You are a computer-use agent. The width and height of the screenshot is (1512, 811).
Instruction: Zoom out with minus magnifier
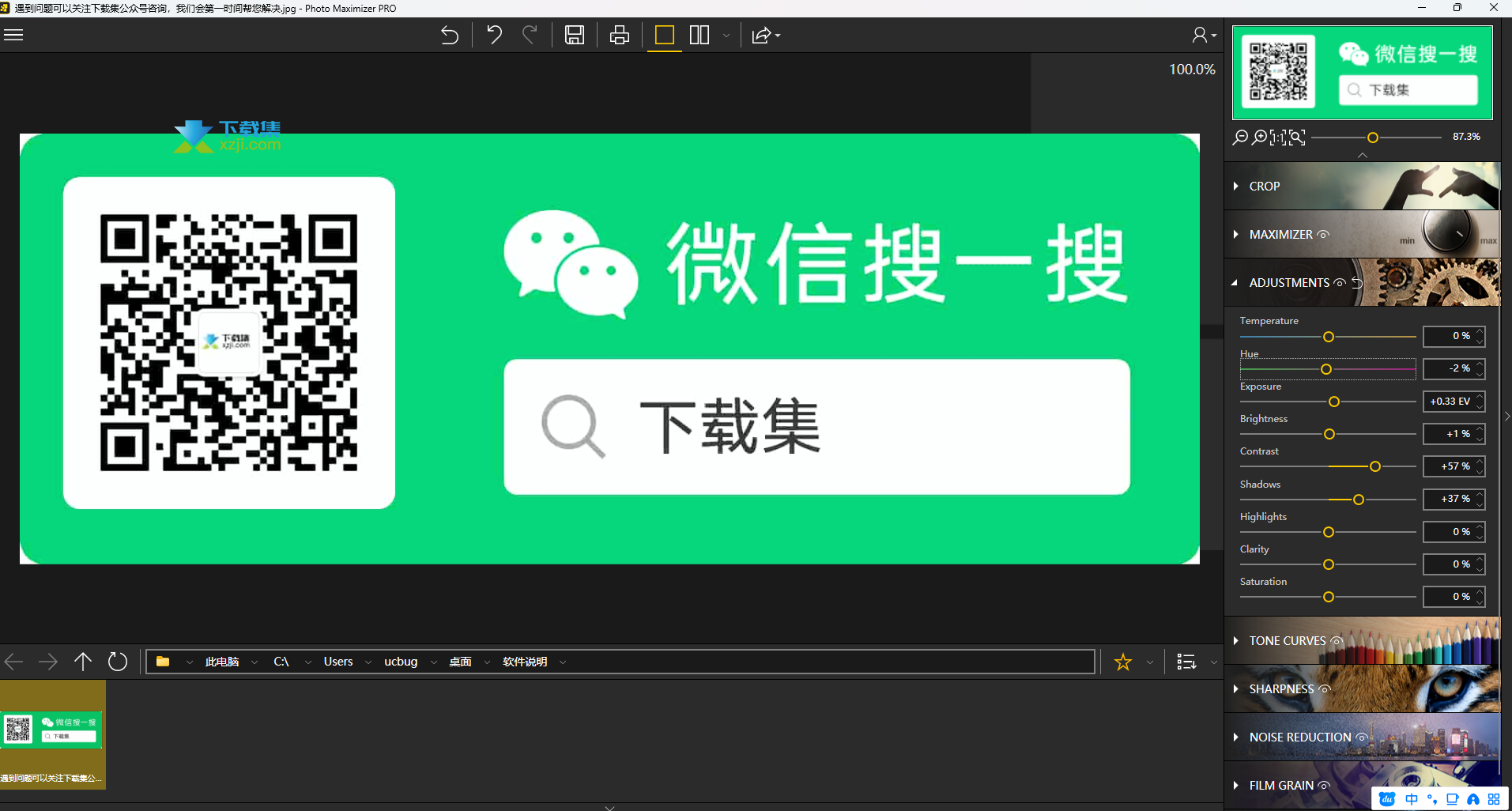[1240, 138]
